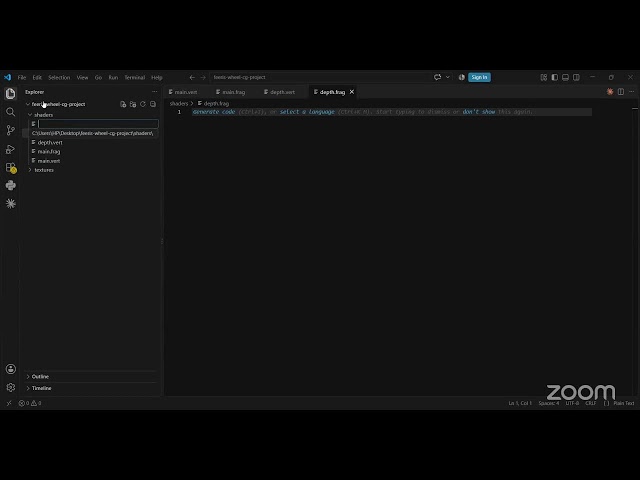The image size is (640, 480).
Task: Click the 'CRLF' end of line entry
Action: point(591,403)
